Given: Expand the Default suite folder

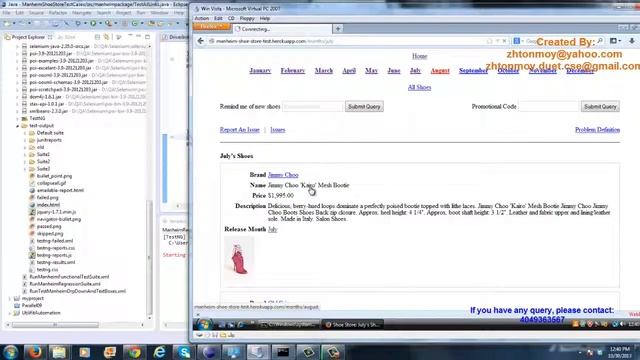Looking at the screenshot, I should pyautogui.click(x=25, y=133).
